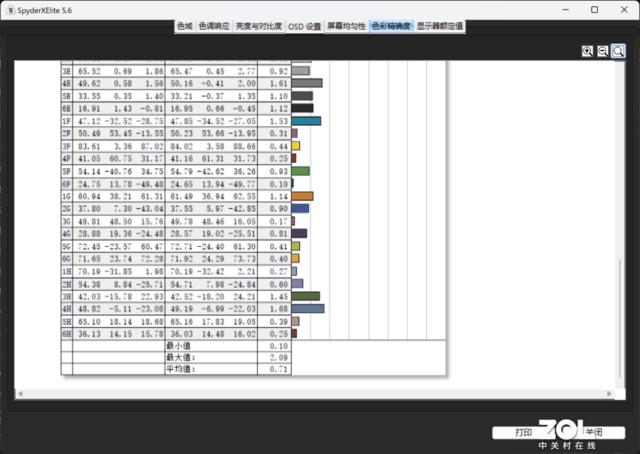Click row label 6E
This screenshot has width=640, height=454.
(x=67, y=109)
